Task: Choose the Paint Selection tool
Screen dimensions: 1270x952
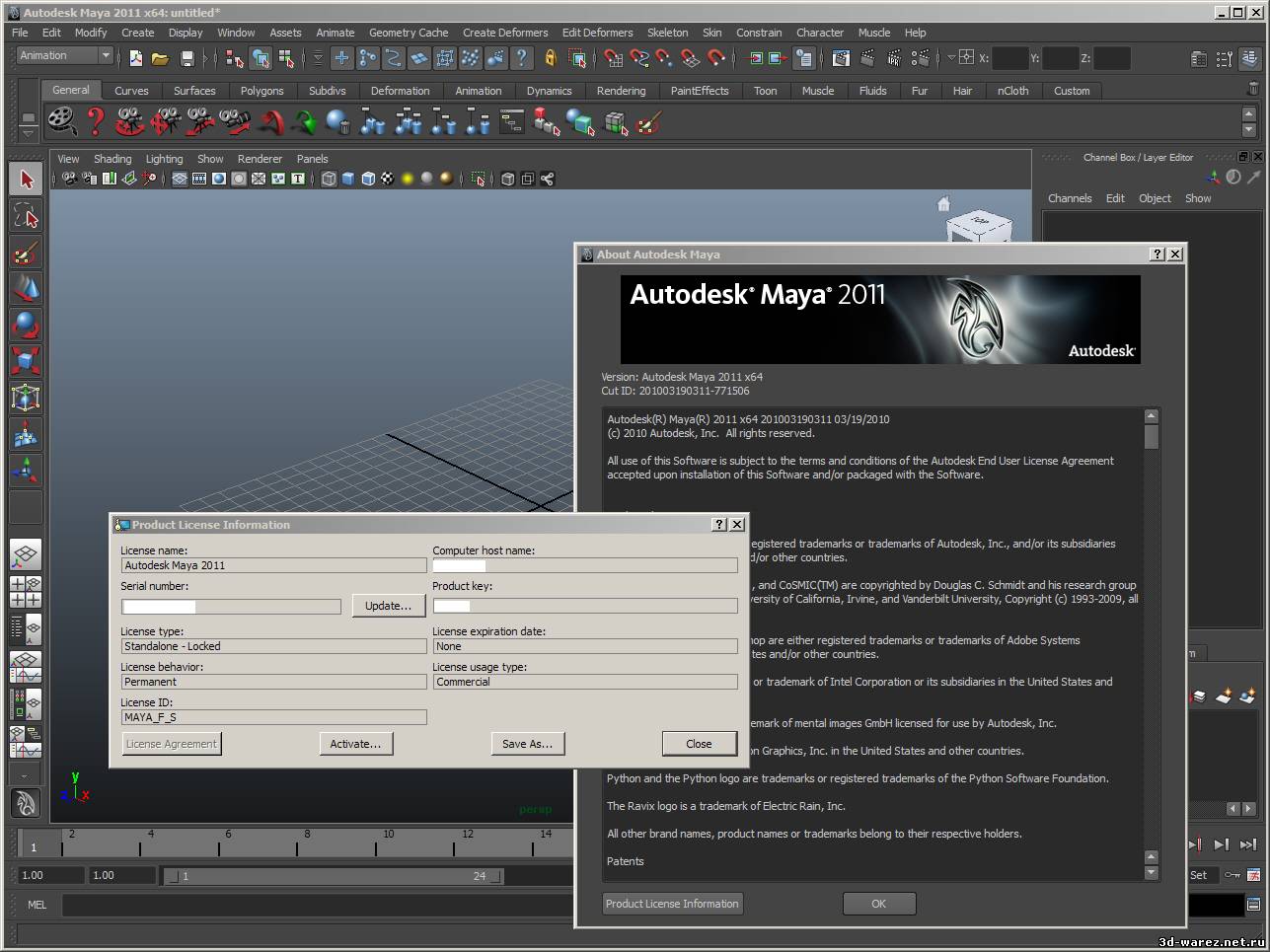Action: (x=26, y=253)
